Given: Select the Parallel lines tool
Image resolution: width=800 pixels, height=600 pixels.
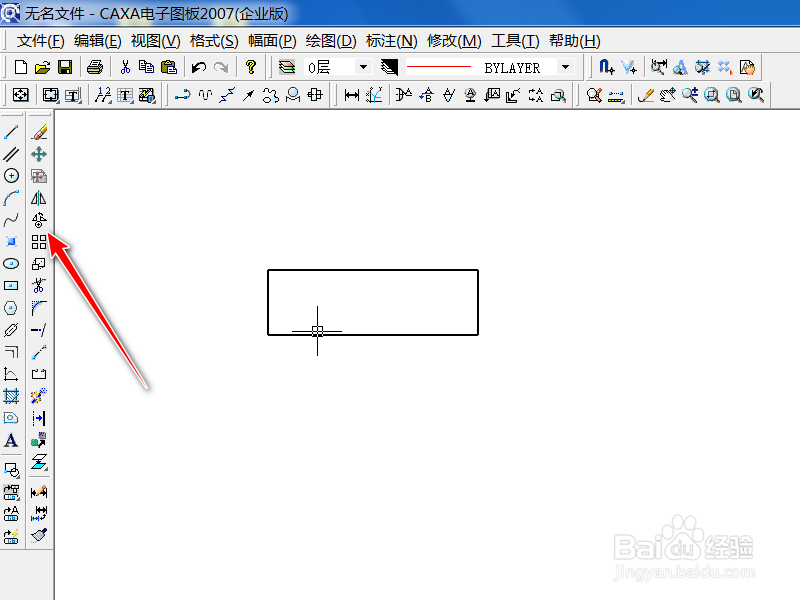Looking at the screenshot, I should pyautogui.click(x=11, y=154).
